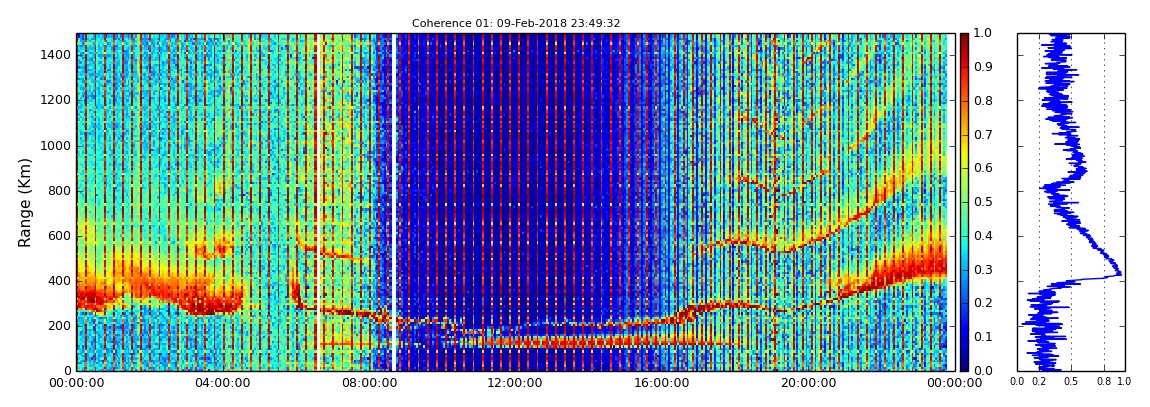This screenshot has height=407, width=1150.
Task: Click the blue profile peak near 0.9 coherence
Action: coord(1118,273)
